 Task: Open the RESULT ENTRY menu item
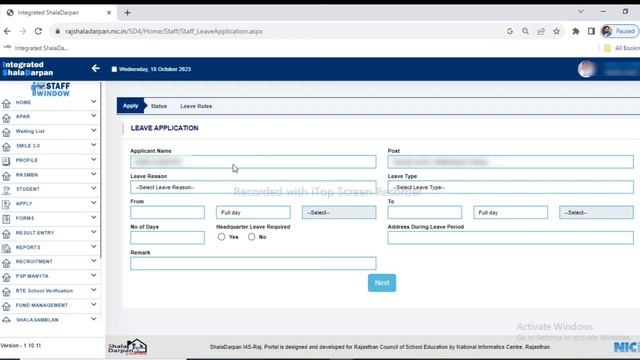(x=50, y=233)
